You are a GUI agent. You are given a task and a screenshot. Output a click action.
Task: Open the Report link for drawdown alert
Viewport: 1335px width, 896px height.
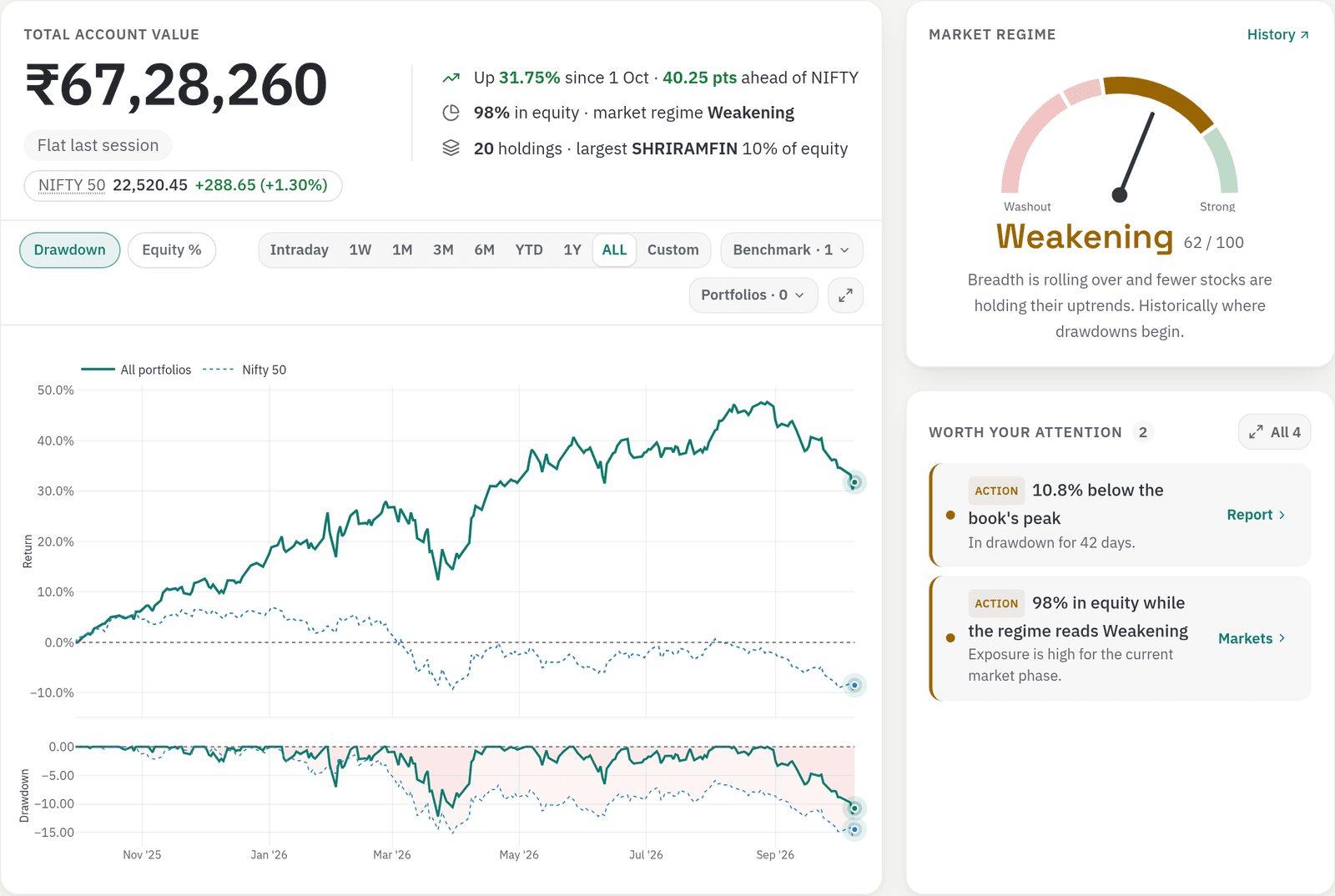coord(1256,515)
